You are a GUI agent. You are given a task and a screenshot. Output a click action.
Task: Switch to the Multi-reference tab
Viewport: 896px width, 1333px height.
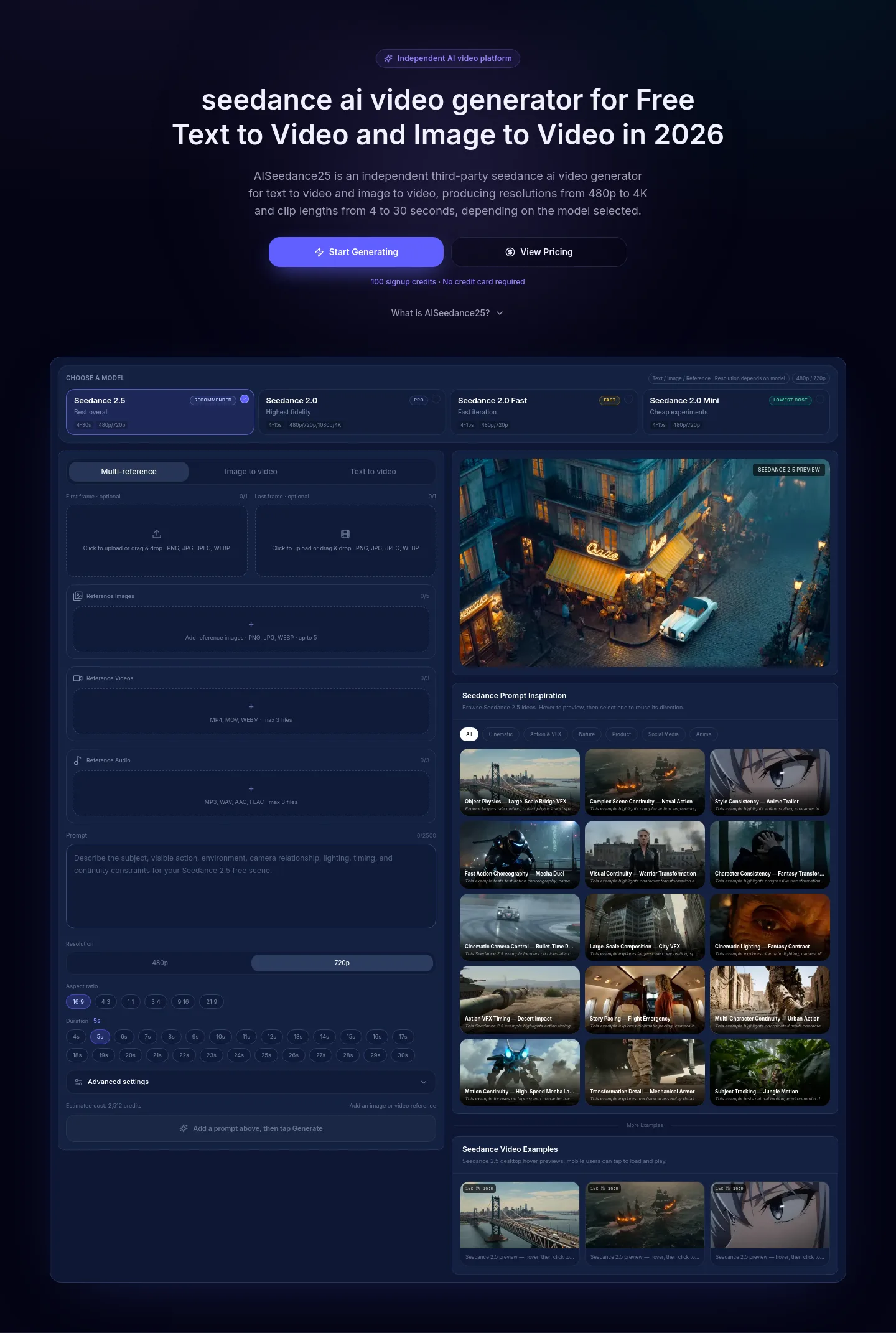(129, 472)
